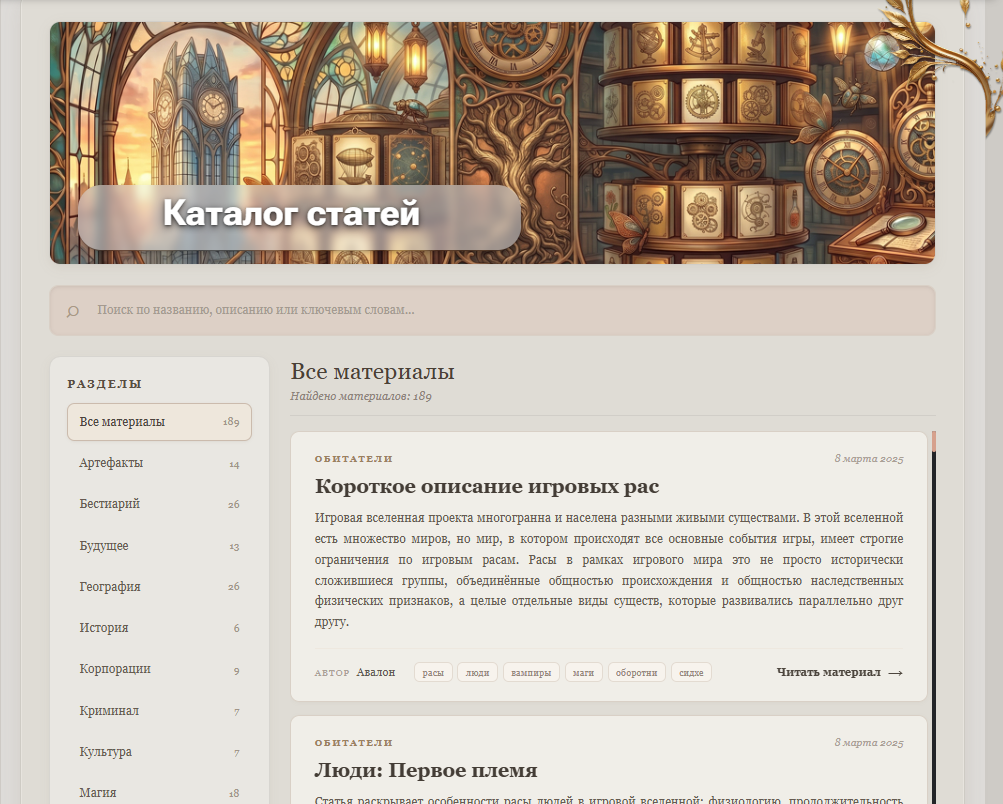The image size is (1003, 804).
Task: Filter by the расы tag
Action: [433, 672]
